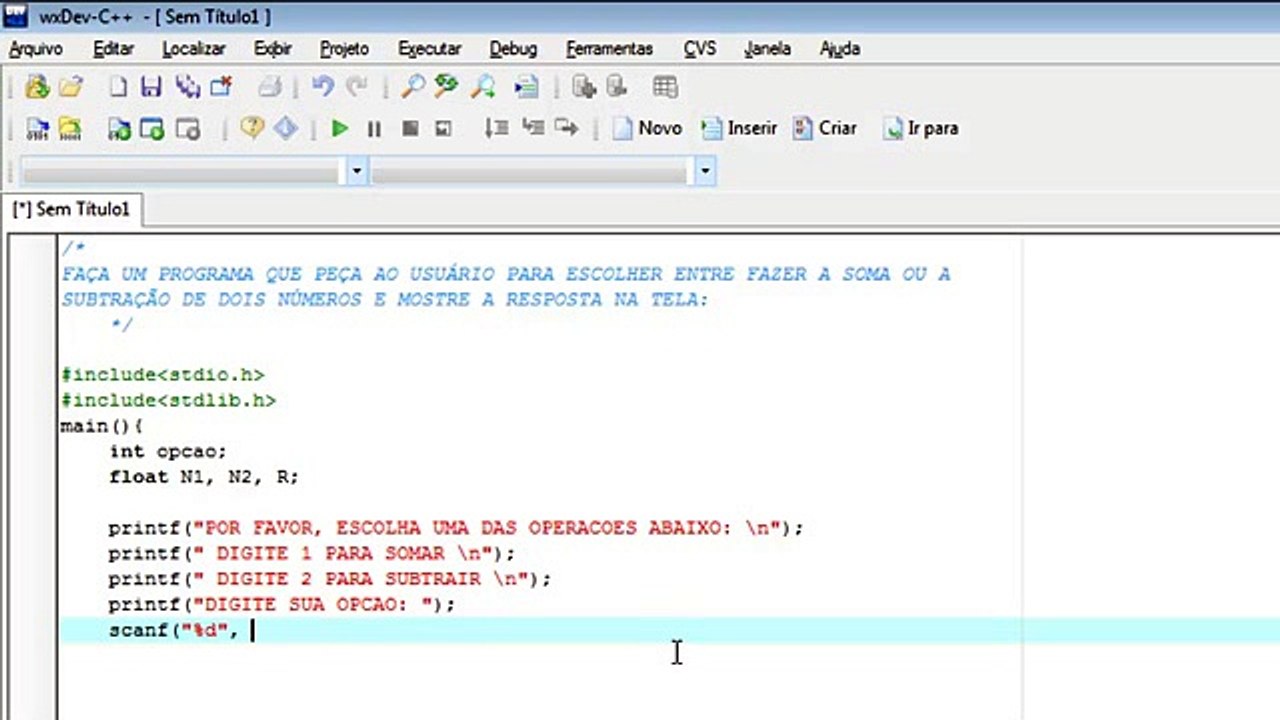Save all files with the multi-disk icon
Screen dimensions: 1280x720
187,87
